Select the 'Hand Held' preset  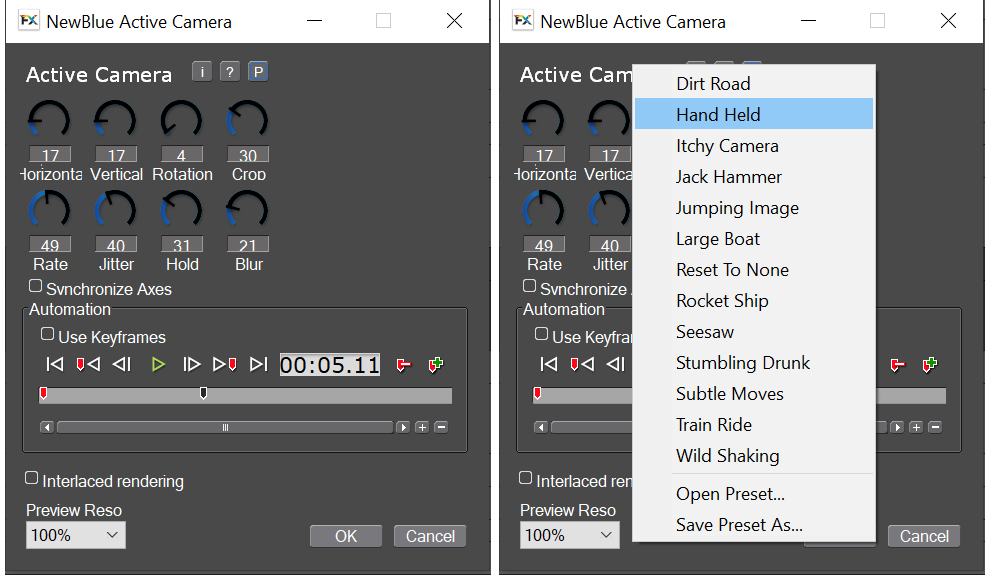pos(718,115)
